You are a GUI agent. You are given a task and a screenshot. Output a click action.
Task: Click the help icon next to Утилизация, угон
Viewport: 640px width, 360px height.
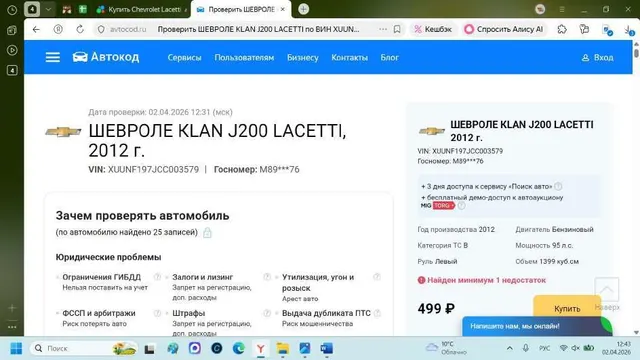(x=377, y=277)
